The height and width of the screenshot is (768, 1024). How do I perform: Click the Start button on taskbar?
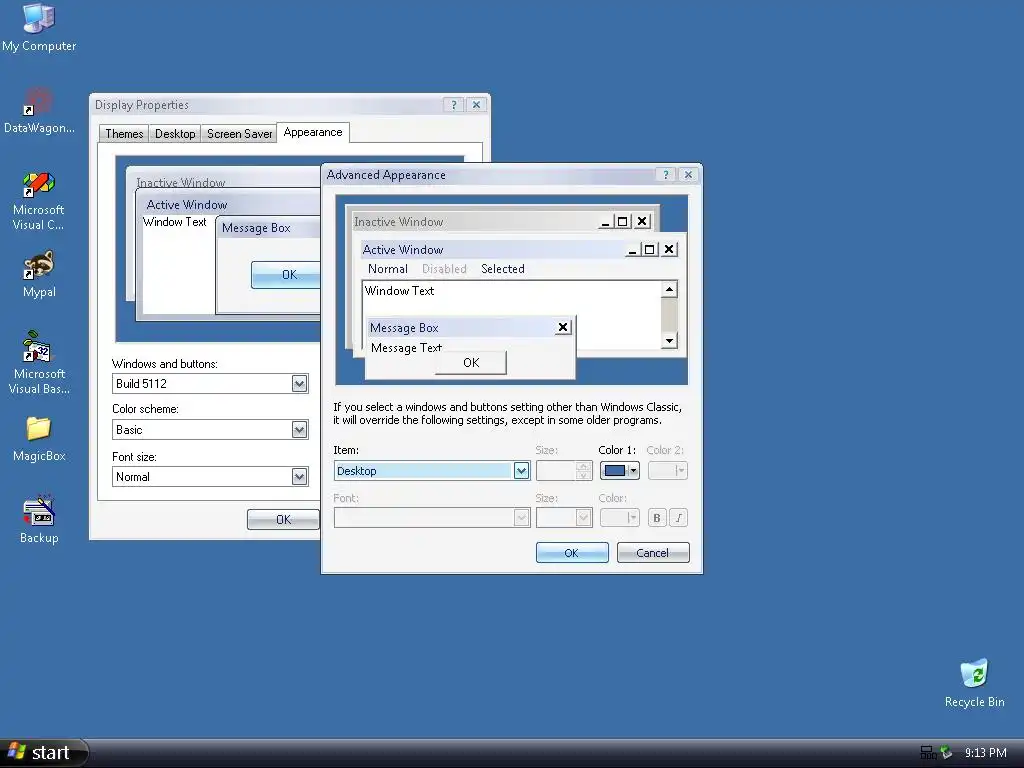coord(43,753)
